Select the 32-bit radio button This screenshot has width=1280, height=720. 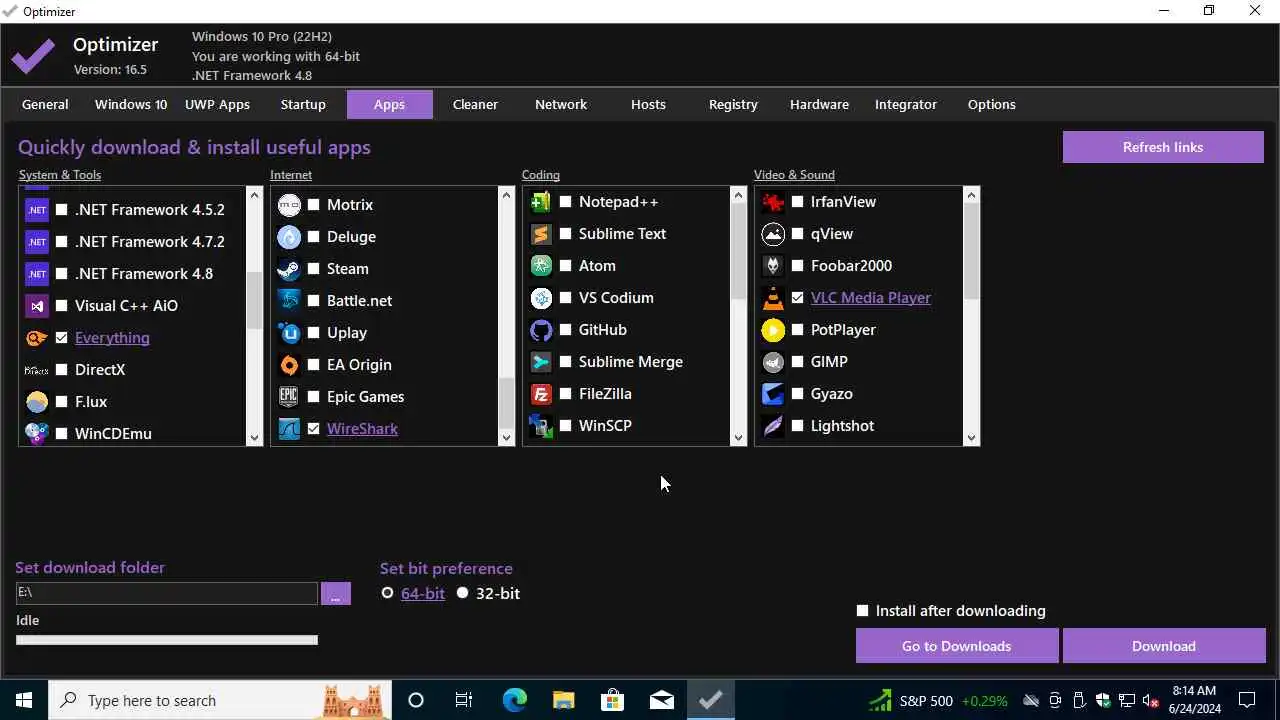pos(462,593)
